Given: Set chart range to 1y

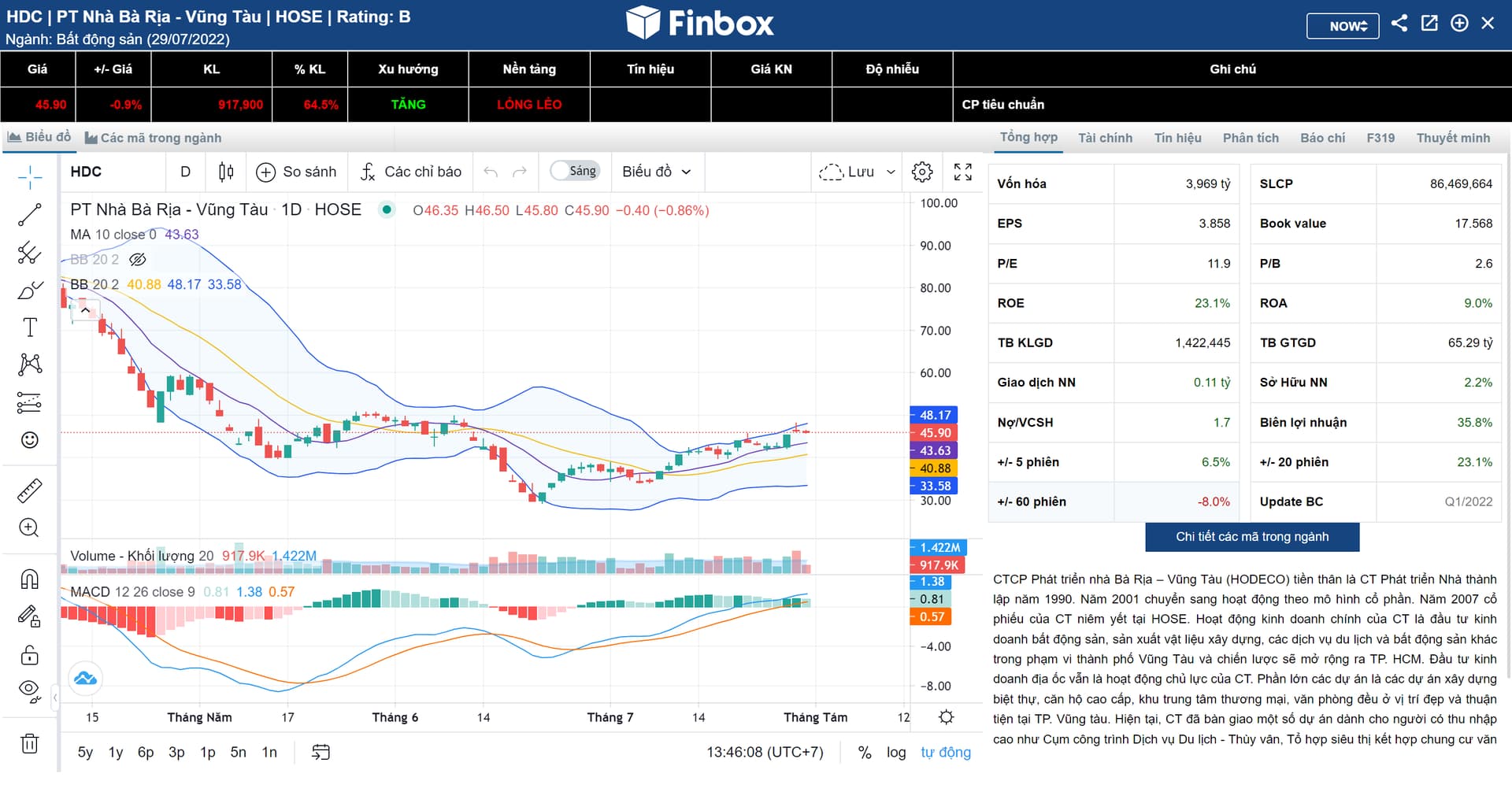Looking at the screenshot, I should click(116, 753).
